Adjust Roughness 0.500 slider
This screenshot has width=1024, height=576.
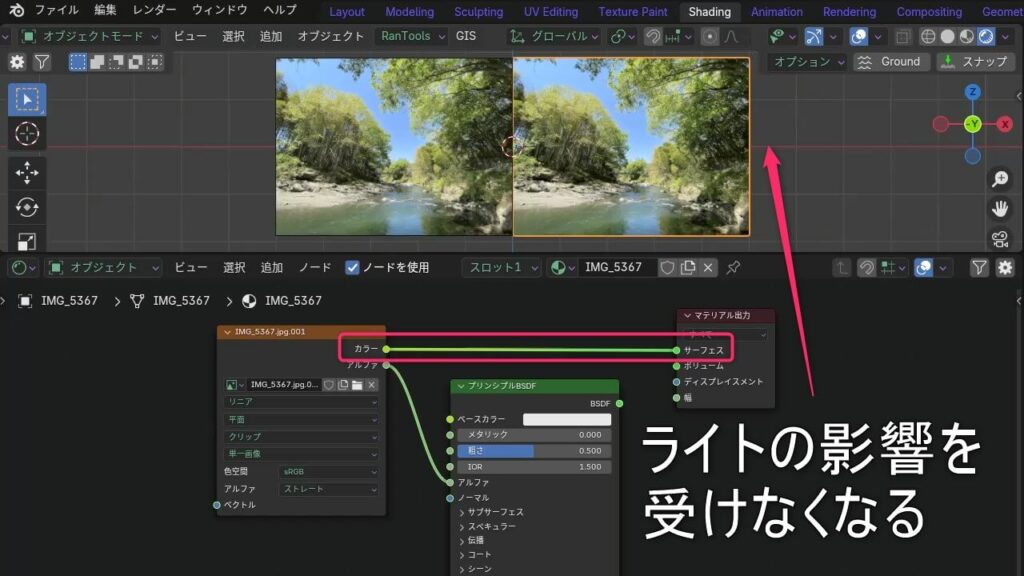pos(534,451)
